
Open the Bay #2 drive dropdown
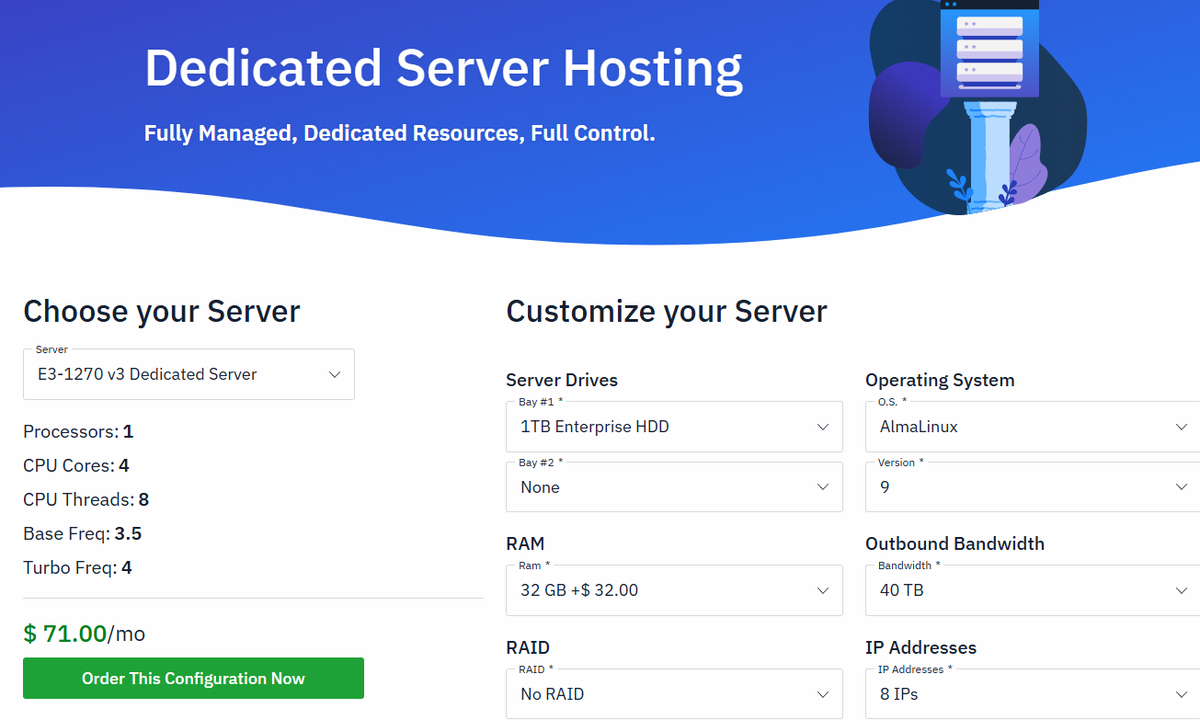tap(674, 487)
